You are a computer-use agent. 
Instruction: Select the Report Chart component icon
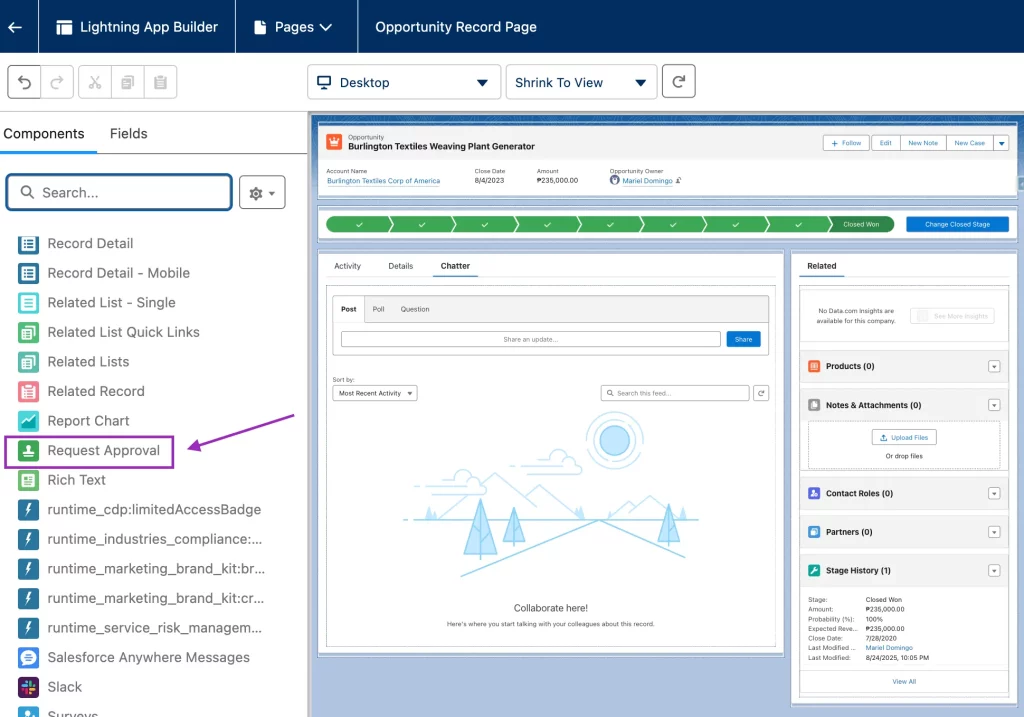[29, 421]
